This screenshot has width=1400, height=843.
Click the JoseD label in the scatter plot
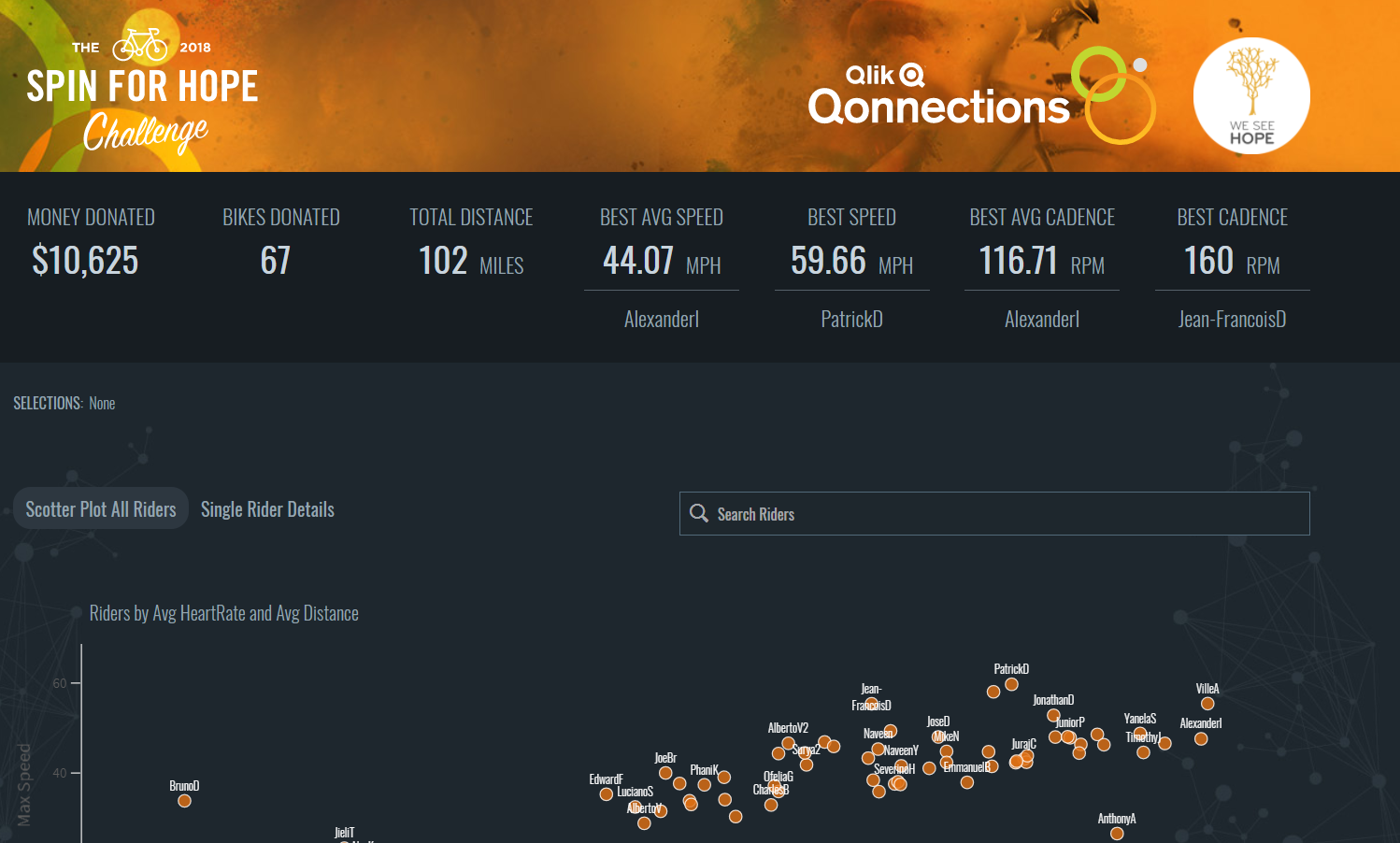pos(938,722)
